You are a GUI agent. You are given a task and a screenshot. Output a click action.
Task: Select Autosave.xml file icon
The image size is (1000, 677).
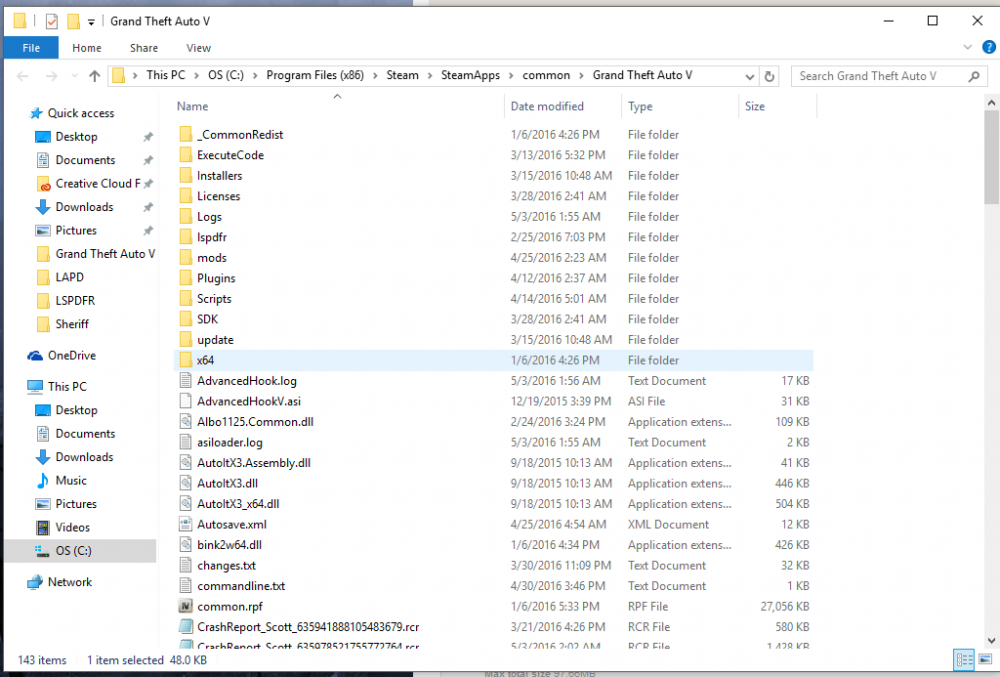coord(186,525)
